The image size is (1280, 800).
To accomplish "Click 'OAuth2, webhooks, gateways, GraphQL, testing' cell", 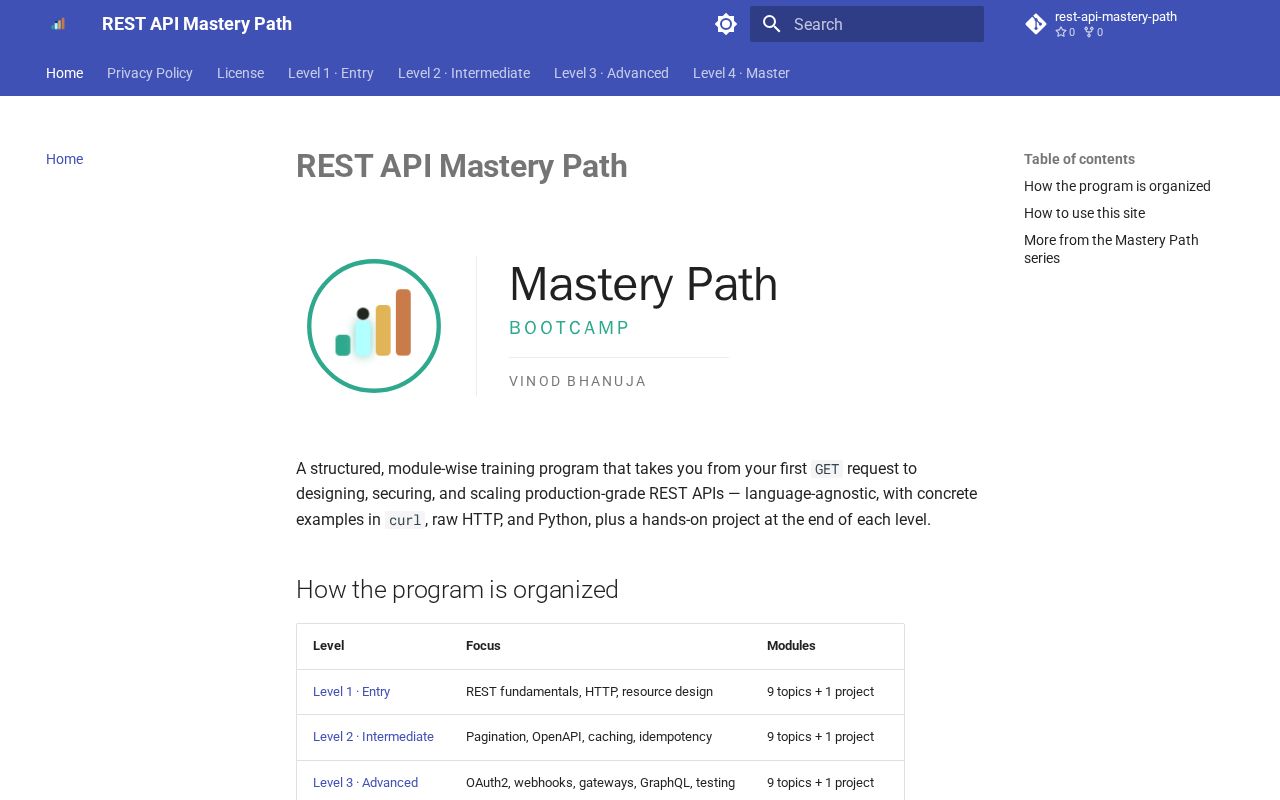I will 600,783.
